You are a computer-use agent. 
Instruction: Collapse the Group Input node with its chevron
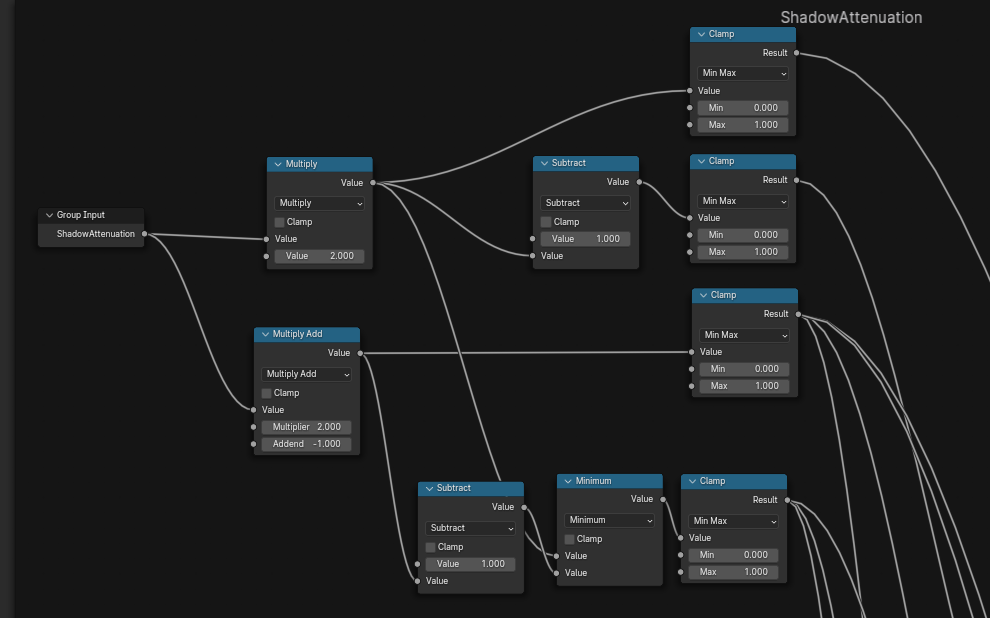[49, 215]
